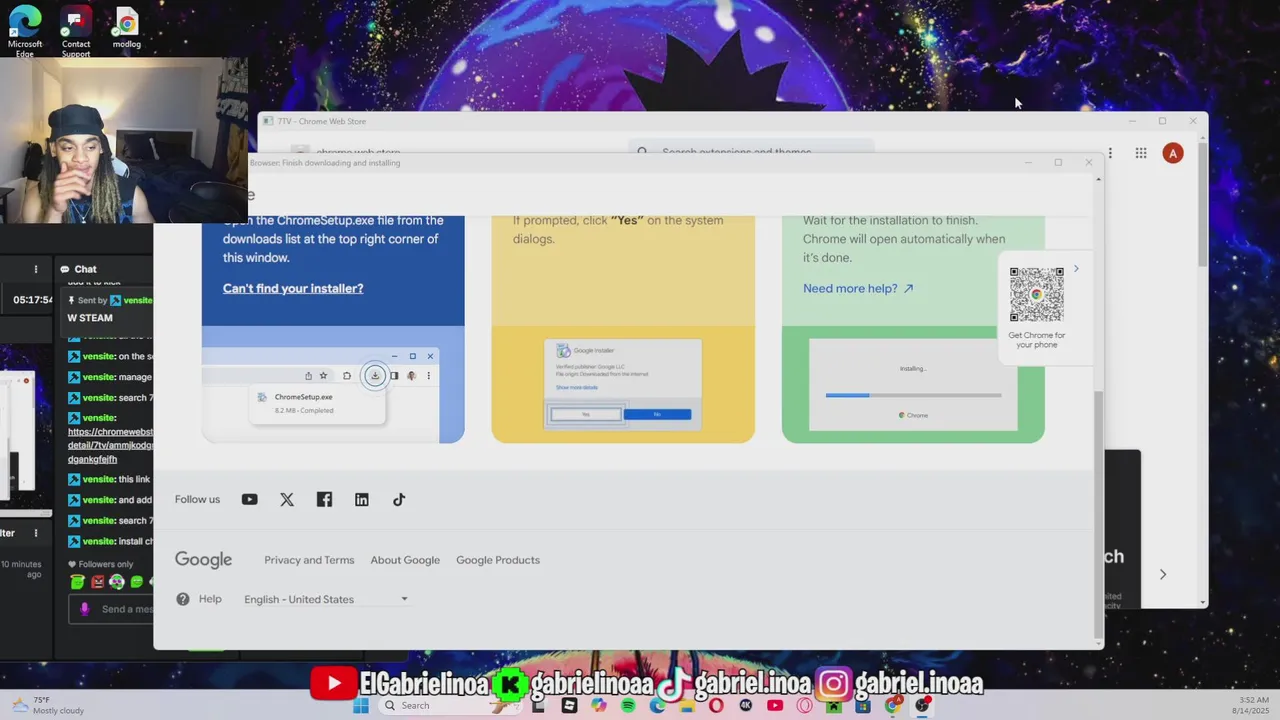
Task: Open the weather widget showing 75°F
Action: point(48,706)
